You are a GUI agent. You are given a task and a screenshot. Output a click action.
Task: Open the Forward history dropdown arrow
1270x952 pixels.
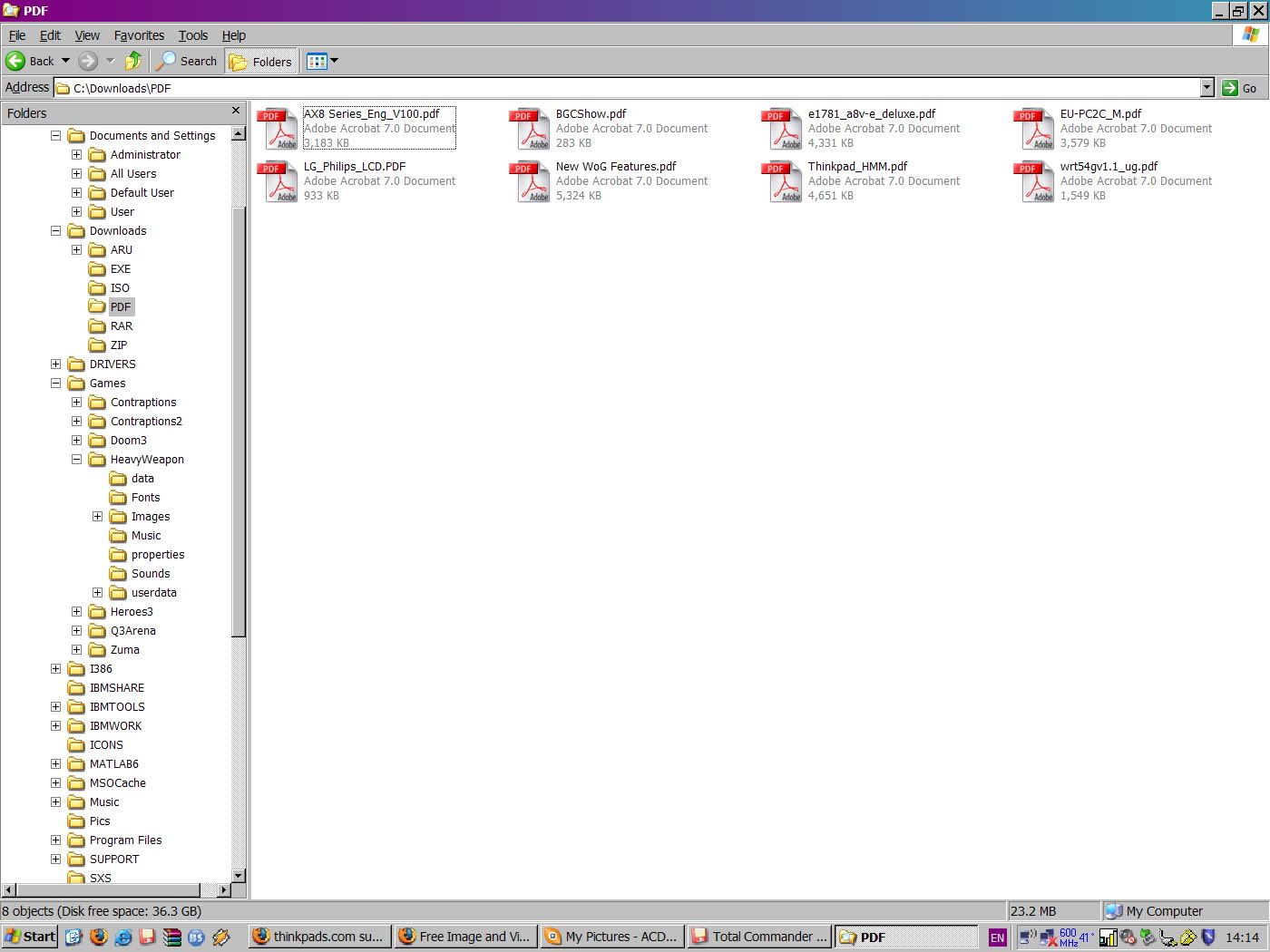110,61
